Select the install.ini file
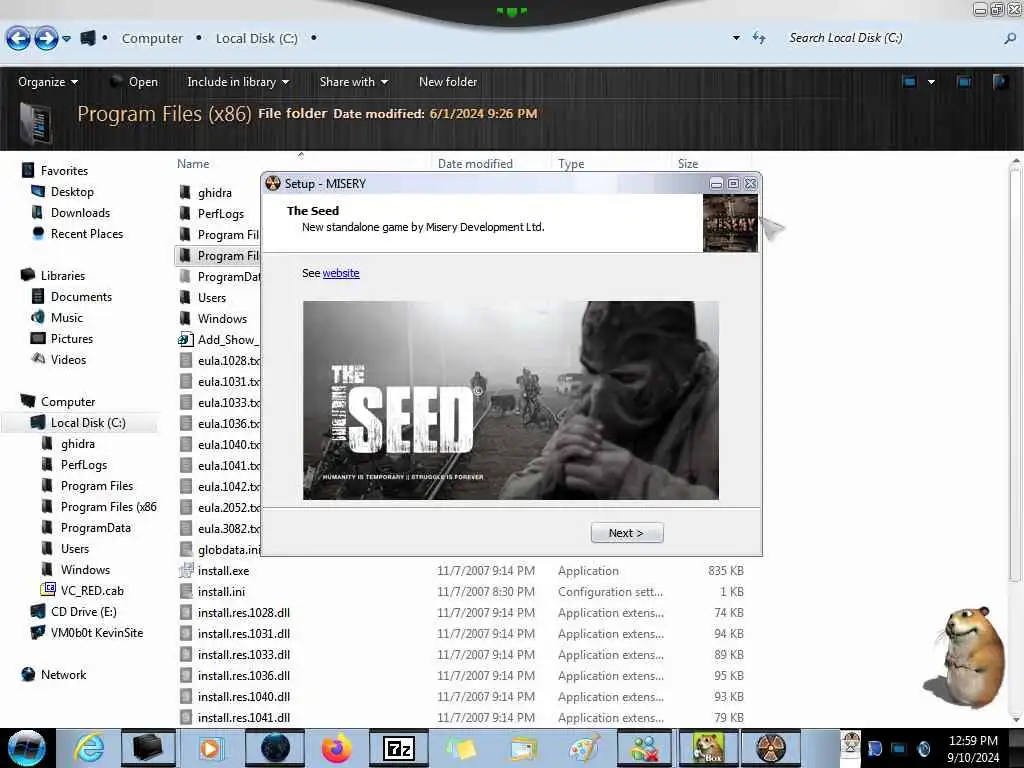Viewport: 1024px width, 768px height. pyautogui.click(x=221, y=592)
